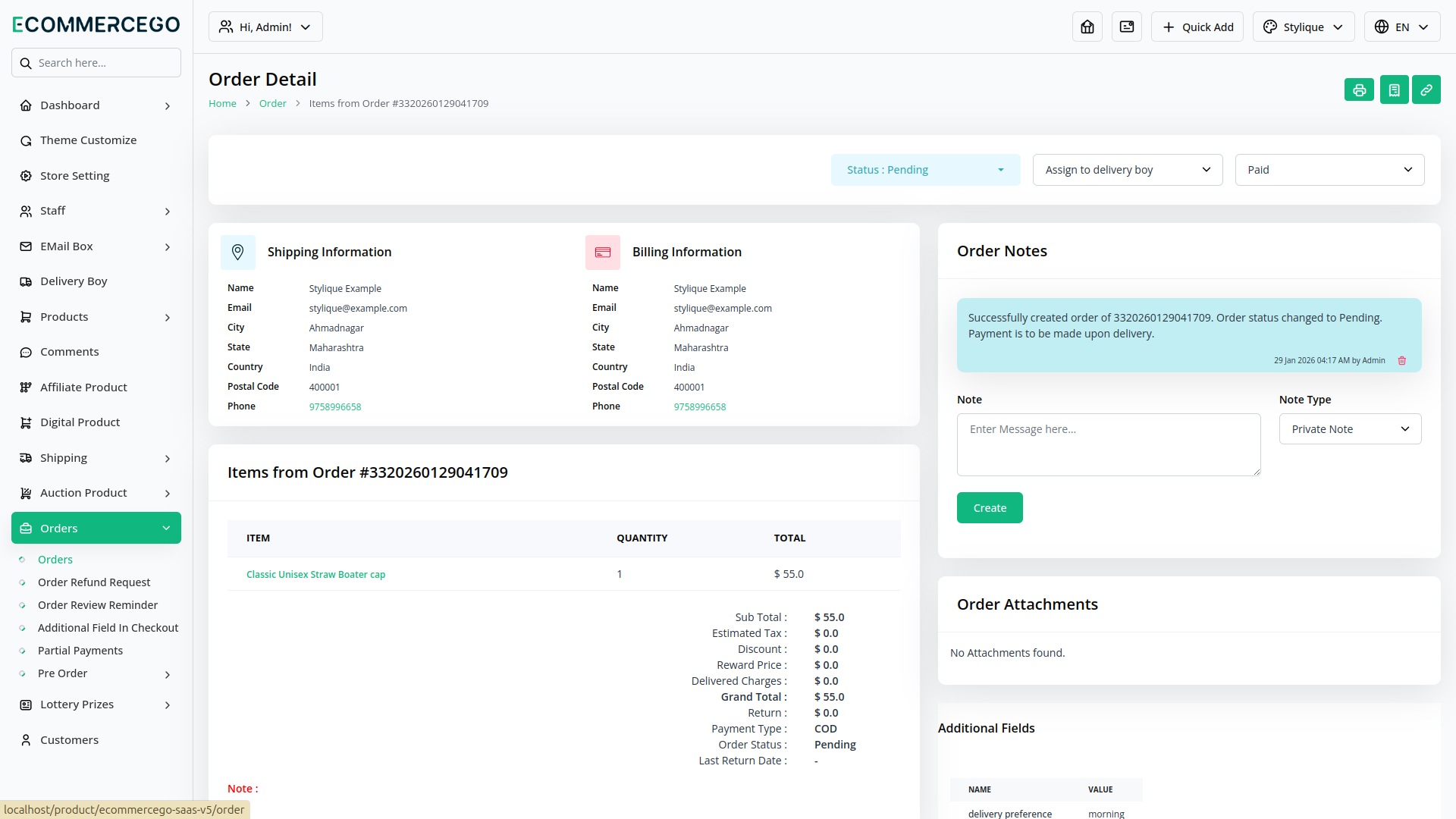The width and height of the screenshot is (1456, 819).
Task: Click the Quick Add button
Action: pos(1197,27)
